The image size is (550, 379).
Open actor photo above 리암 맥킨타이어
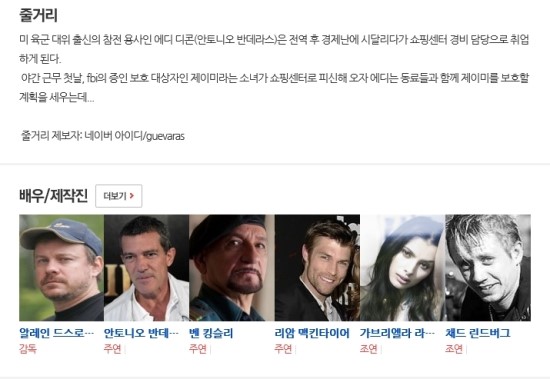click(x=317, y=268)
